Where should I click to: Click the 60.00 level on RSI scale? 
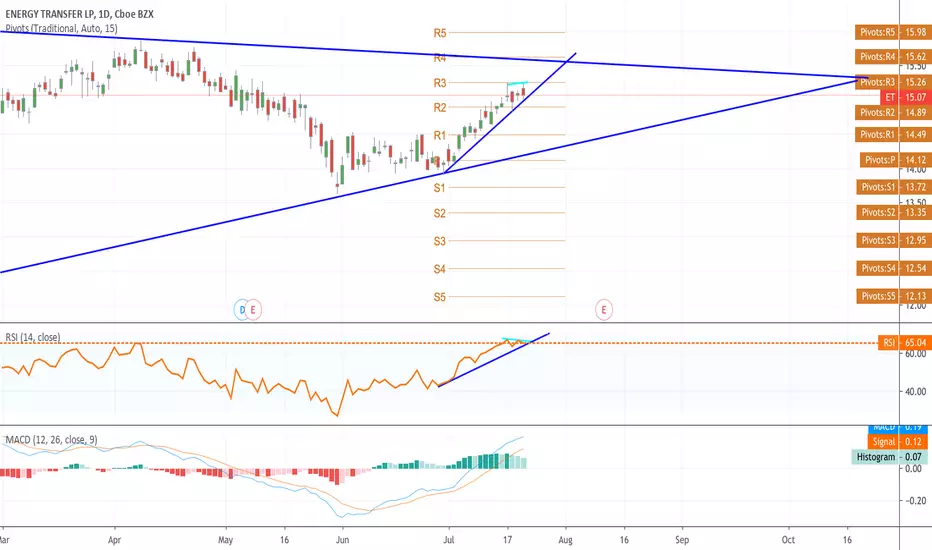(915, 354)
